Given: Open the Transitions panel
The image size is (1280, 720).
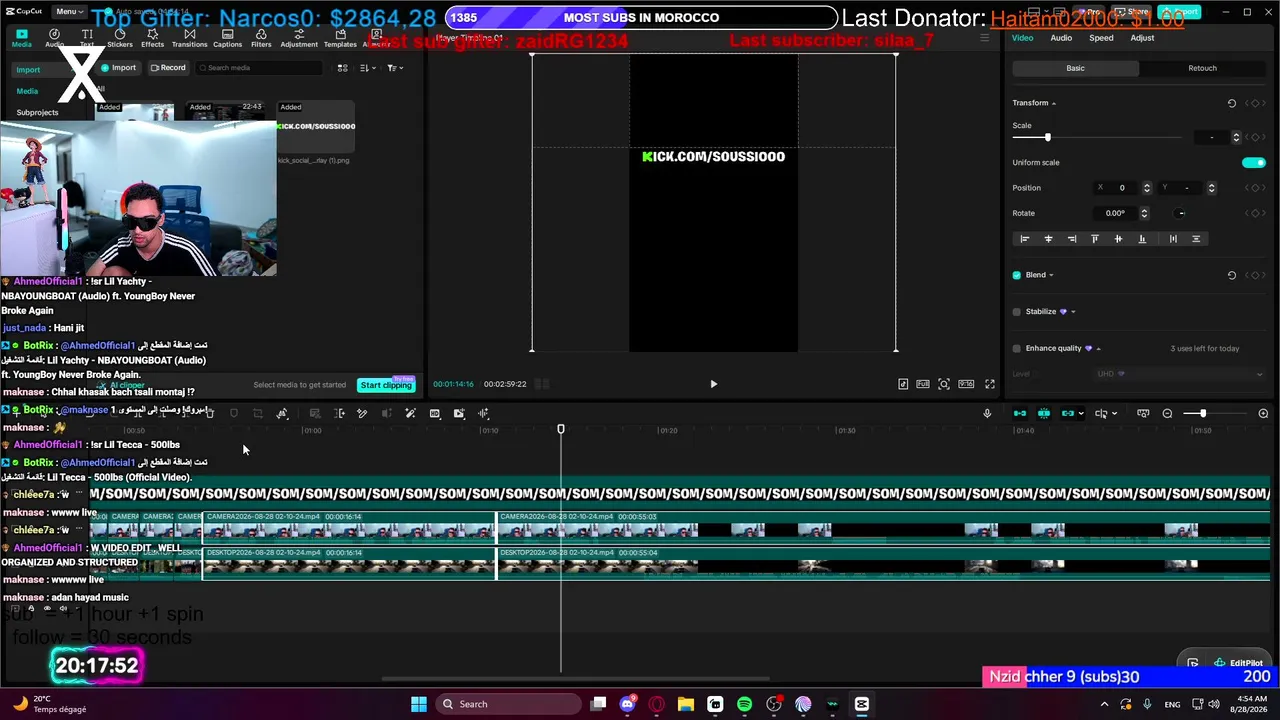Looking at the screenshot, I should click(x=189, y=38).
